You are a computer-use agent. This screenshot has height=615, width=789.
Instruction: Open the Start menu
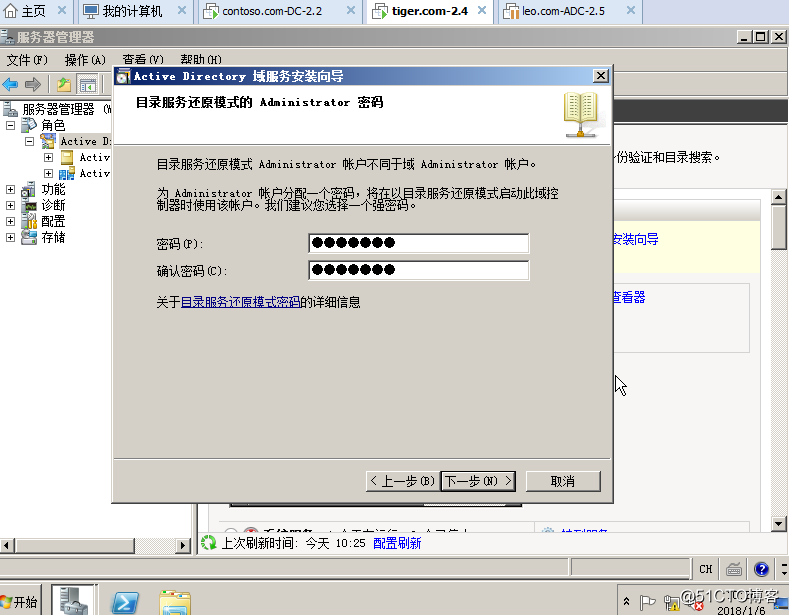pos(19,602)
